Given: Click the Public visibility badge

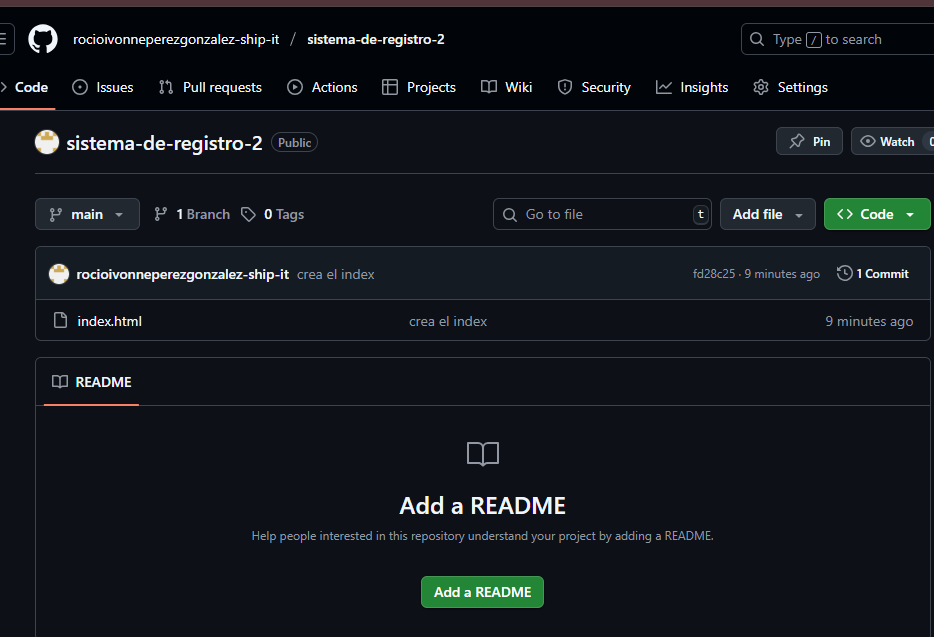Looking at the screenshot, I should [294, 142].
